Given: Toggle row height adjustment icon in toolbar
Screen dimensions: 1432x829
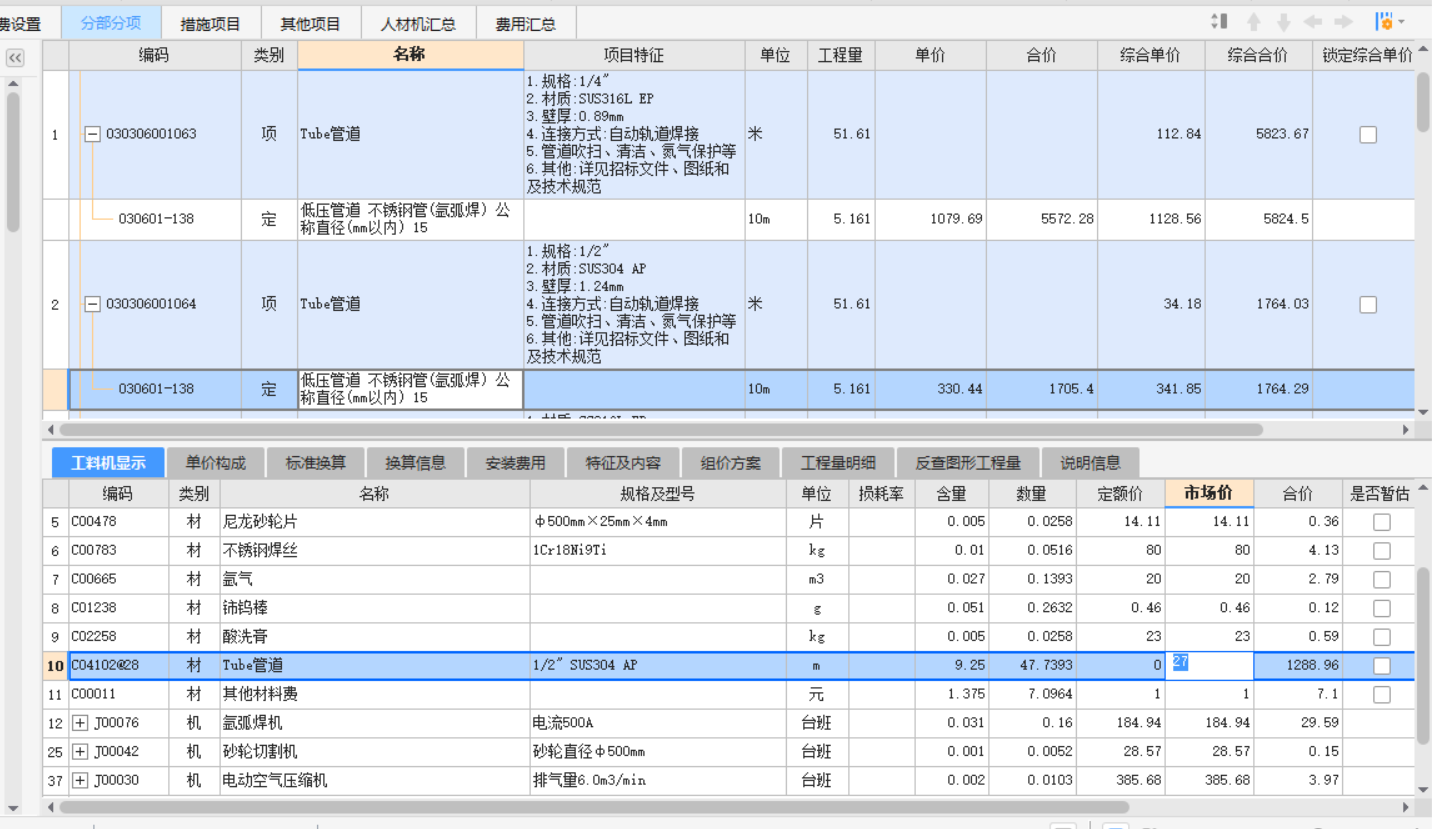Looking at the screenshot, I should click(x=1218, y=22).
